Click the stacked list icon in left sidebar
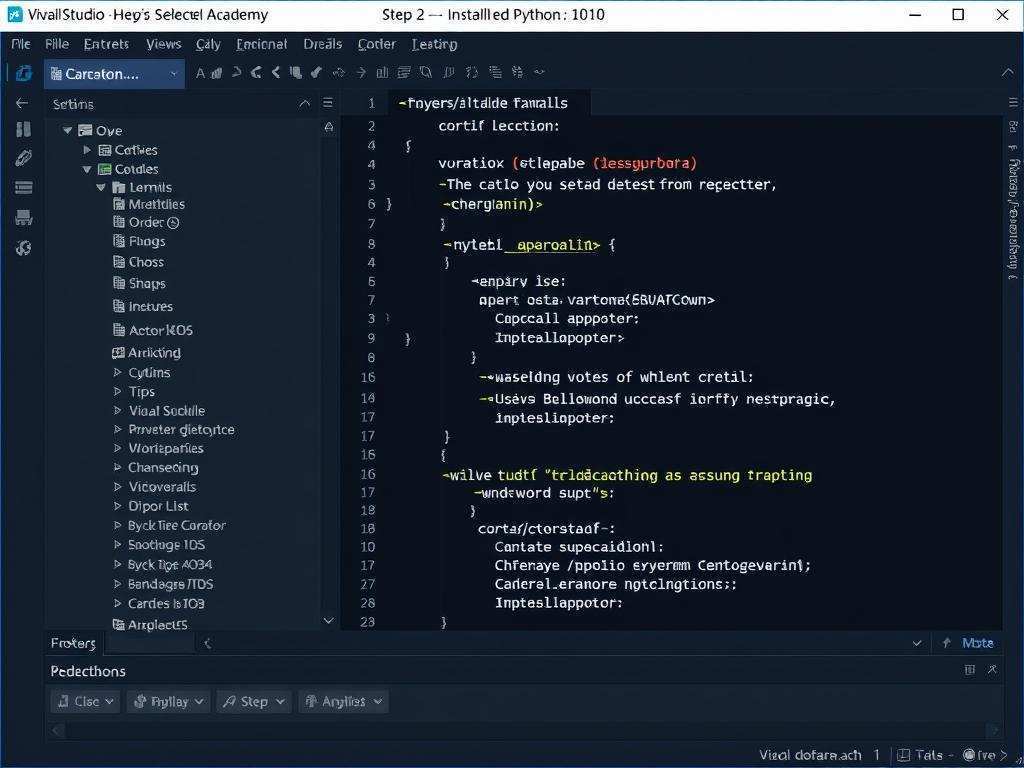 pos(23,187)
